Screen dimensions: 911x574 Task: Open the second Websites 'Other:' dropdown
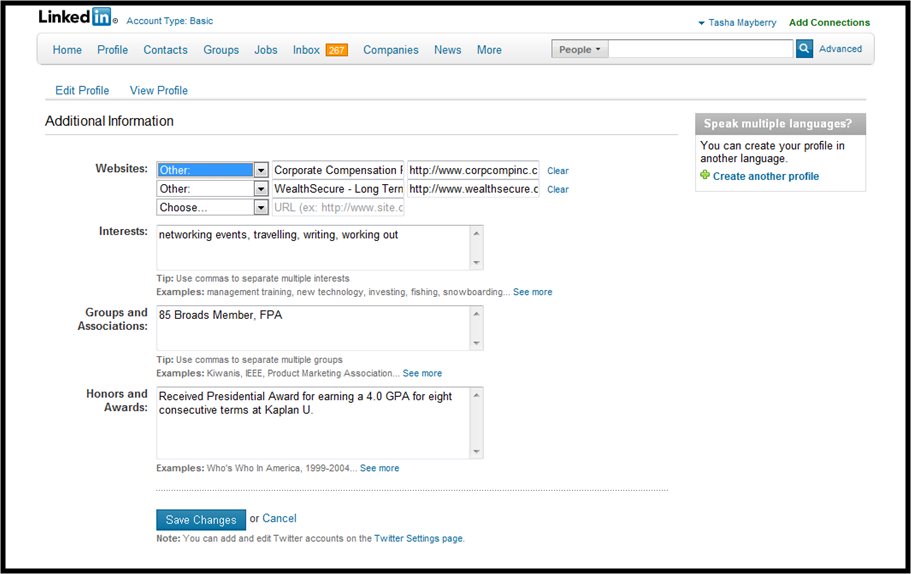(x=212, y=189)
